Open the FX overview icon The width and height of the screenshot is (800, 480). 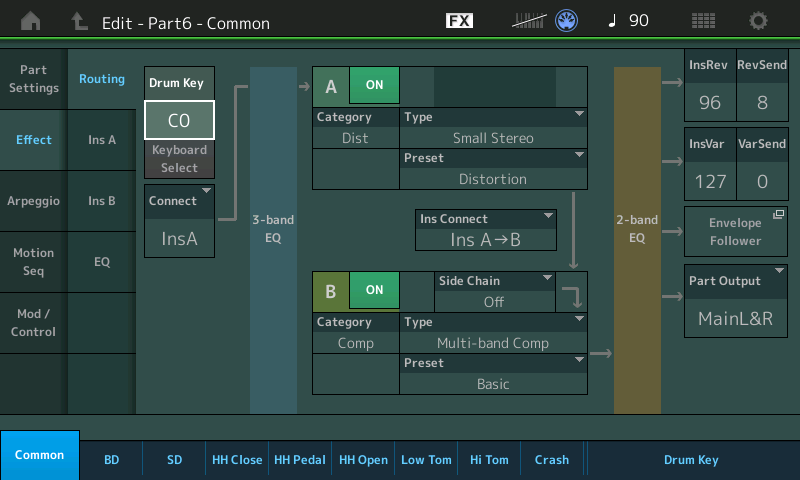[x=459, y=20]
